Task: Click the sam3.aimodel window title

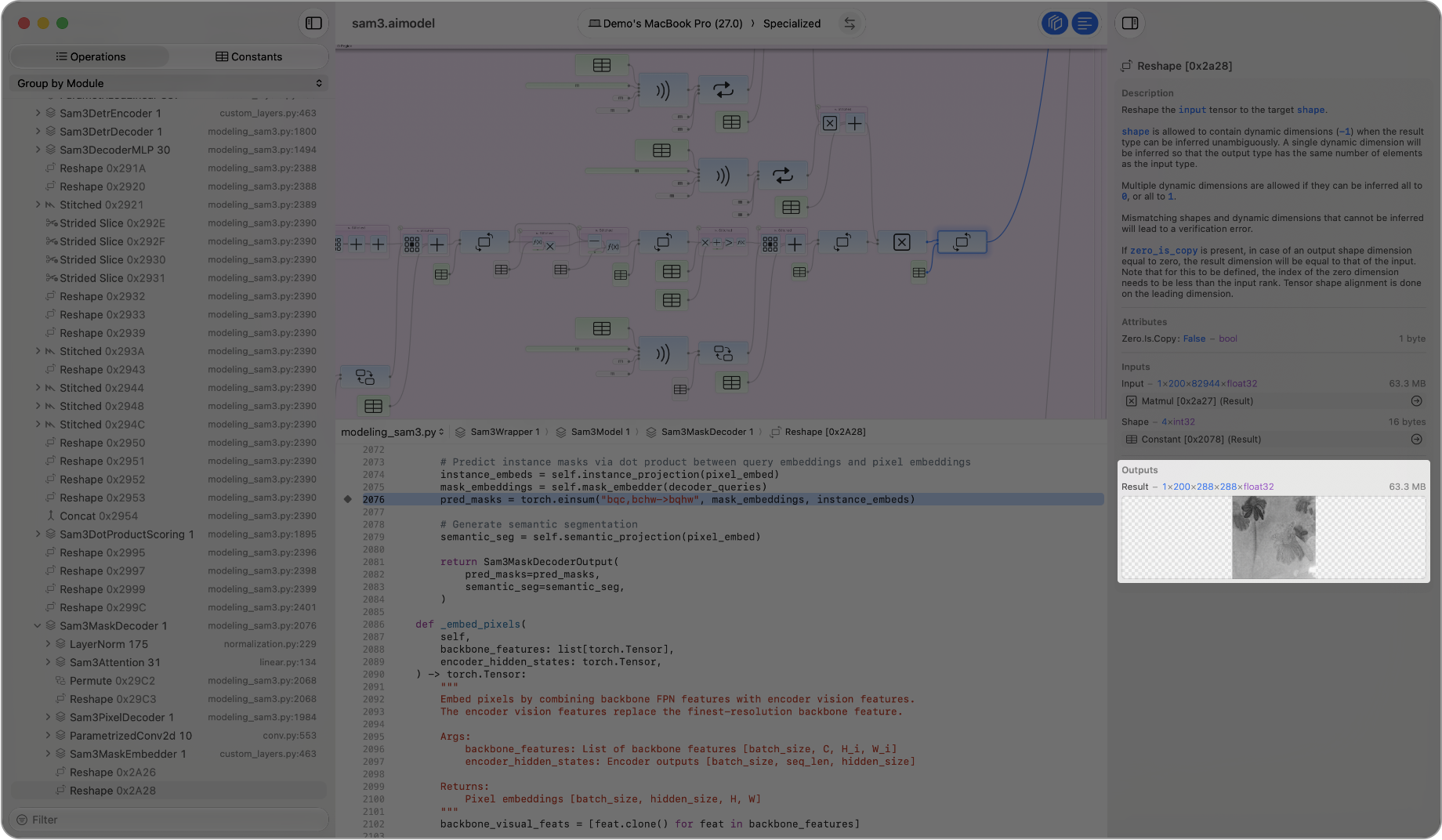Action: pyautogui.click(x=393, y=24)
